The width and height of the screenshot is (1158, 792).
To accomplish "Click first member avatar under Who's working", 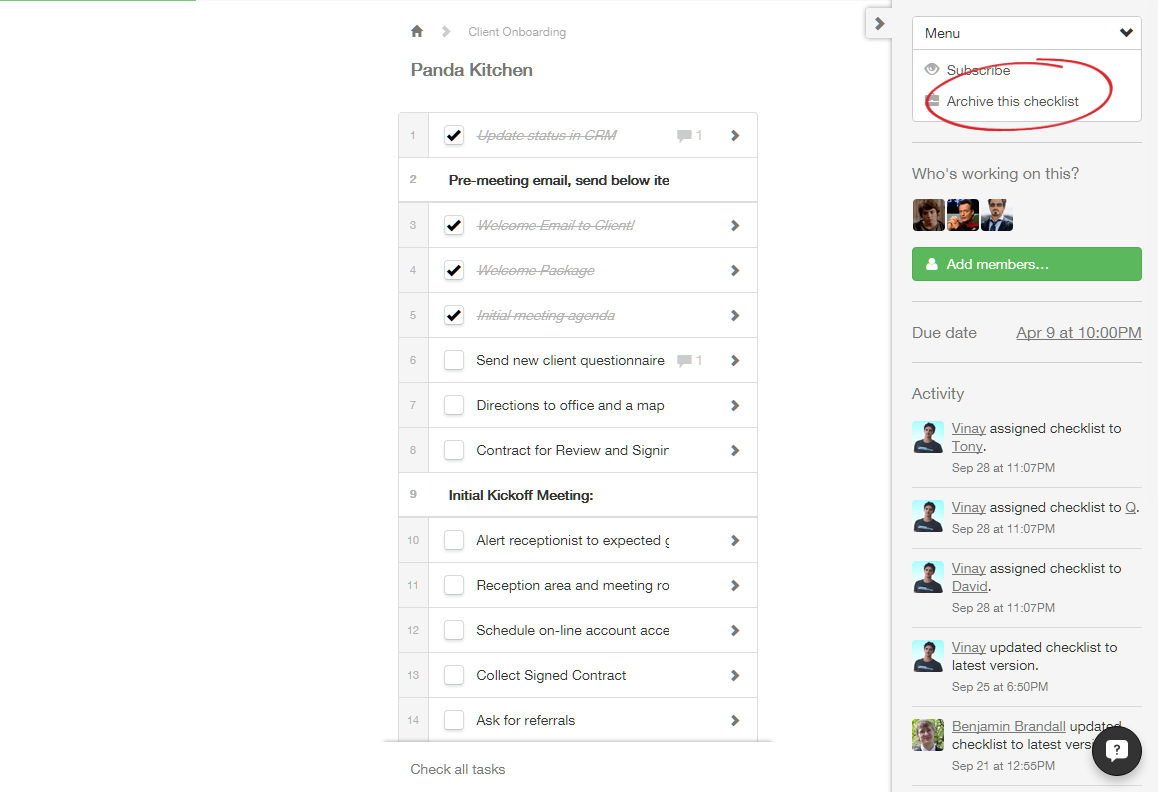I will (x=928, y=215).
